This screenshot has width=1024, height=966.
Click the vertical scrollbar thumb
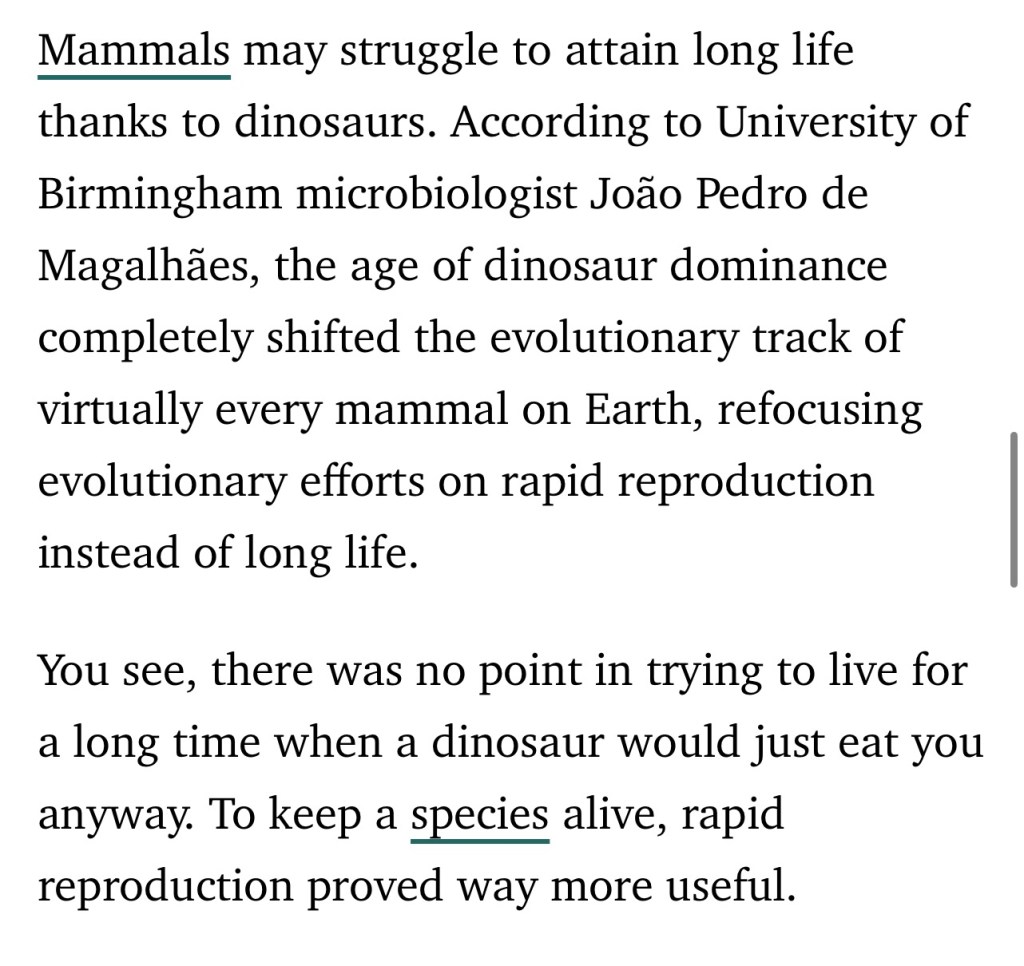click(x=1015, y=510)
